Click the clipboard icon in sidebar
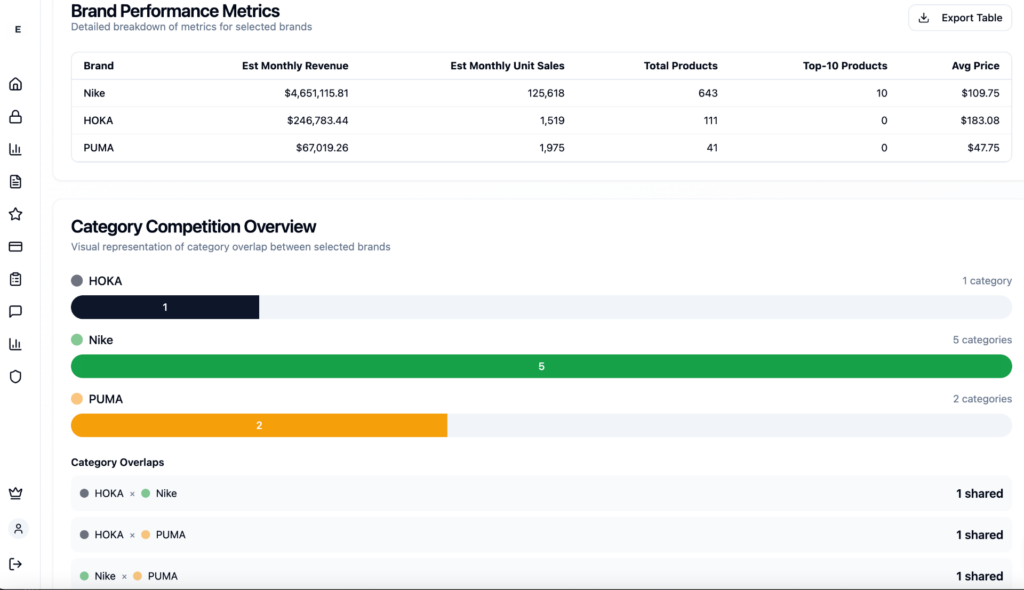This screenshot has height=590, width=1024. coord(15,279)
